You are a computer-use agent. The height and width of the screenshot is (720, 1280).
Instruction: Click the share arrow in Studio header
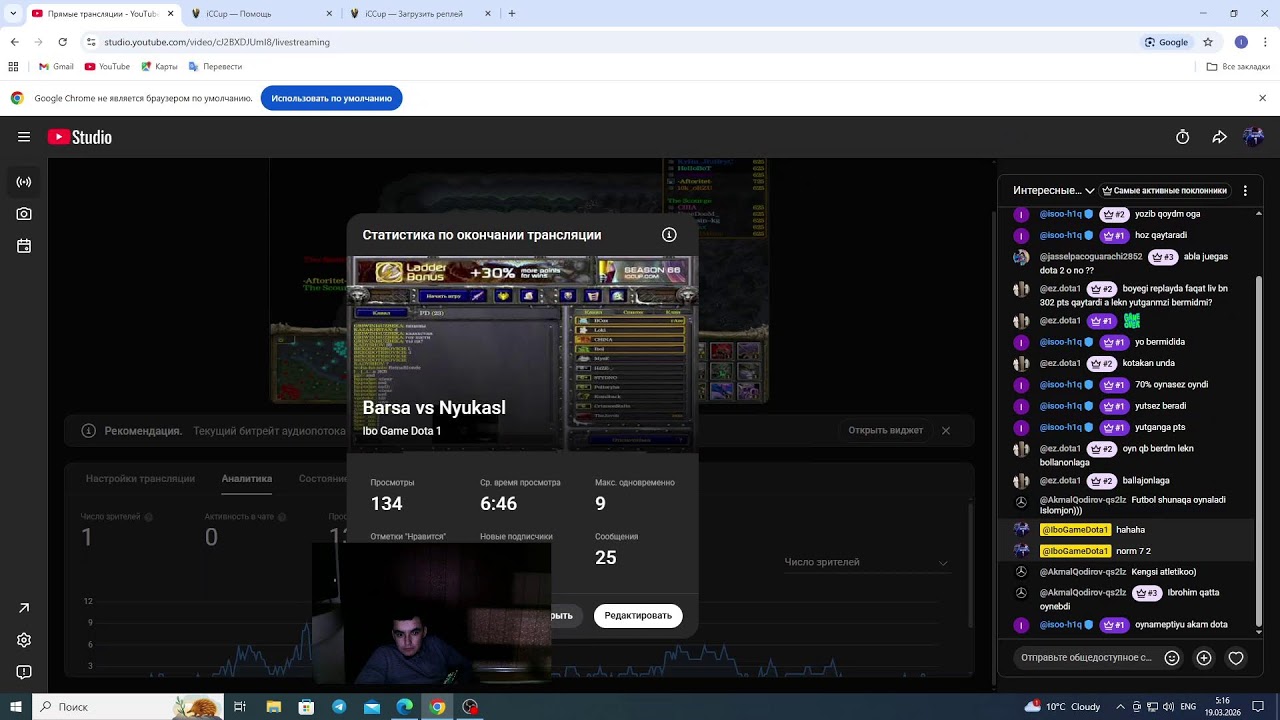[1219, 137]
